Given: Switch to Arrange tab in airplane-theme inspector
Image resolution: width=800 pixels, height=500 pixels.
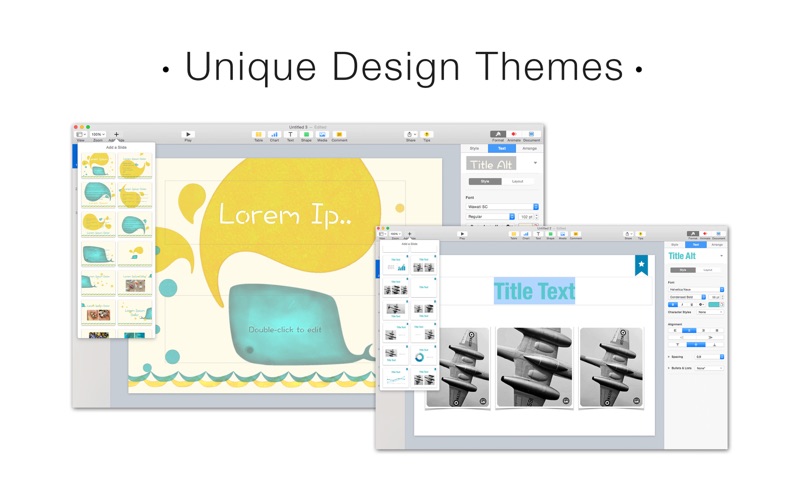Looking at the screenshot, I should (x=717, y=245).
